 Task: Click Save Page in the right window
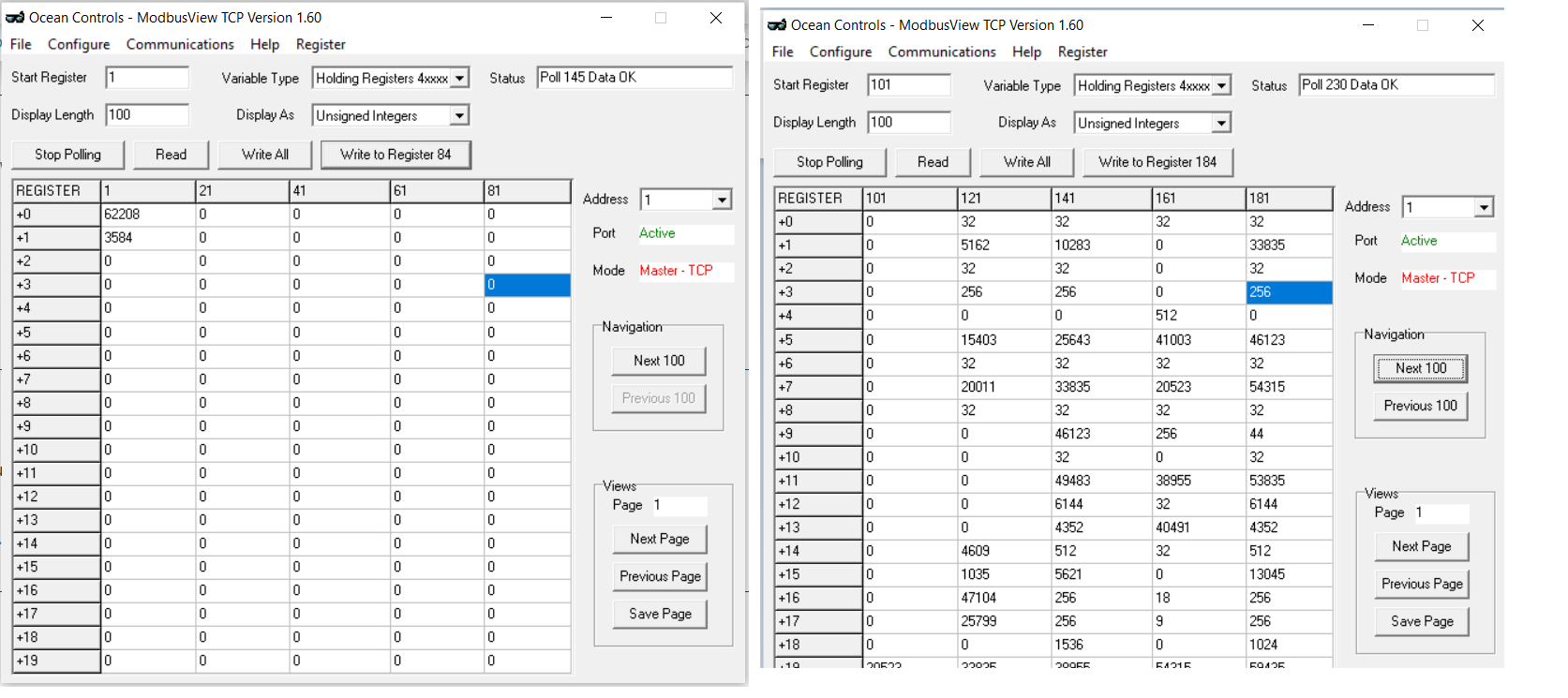[x=1422, y=621]
